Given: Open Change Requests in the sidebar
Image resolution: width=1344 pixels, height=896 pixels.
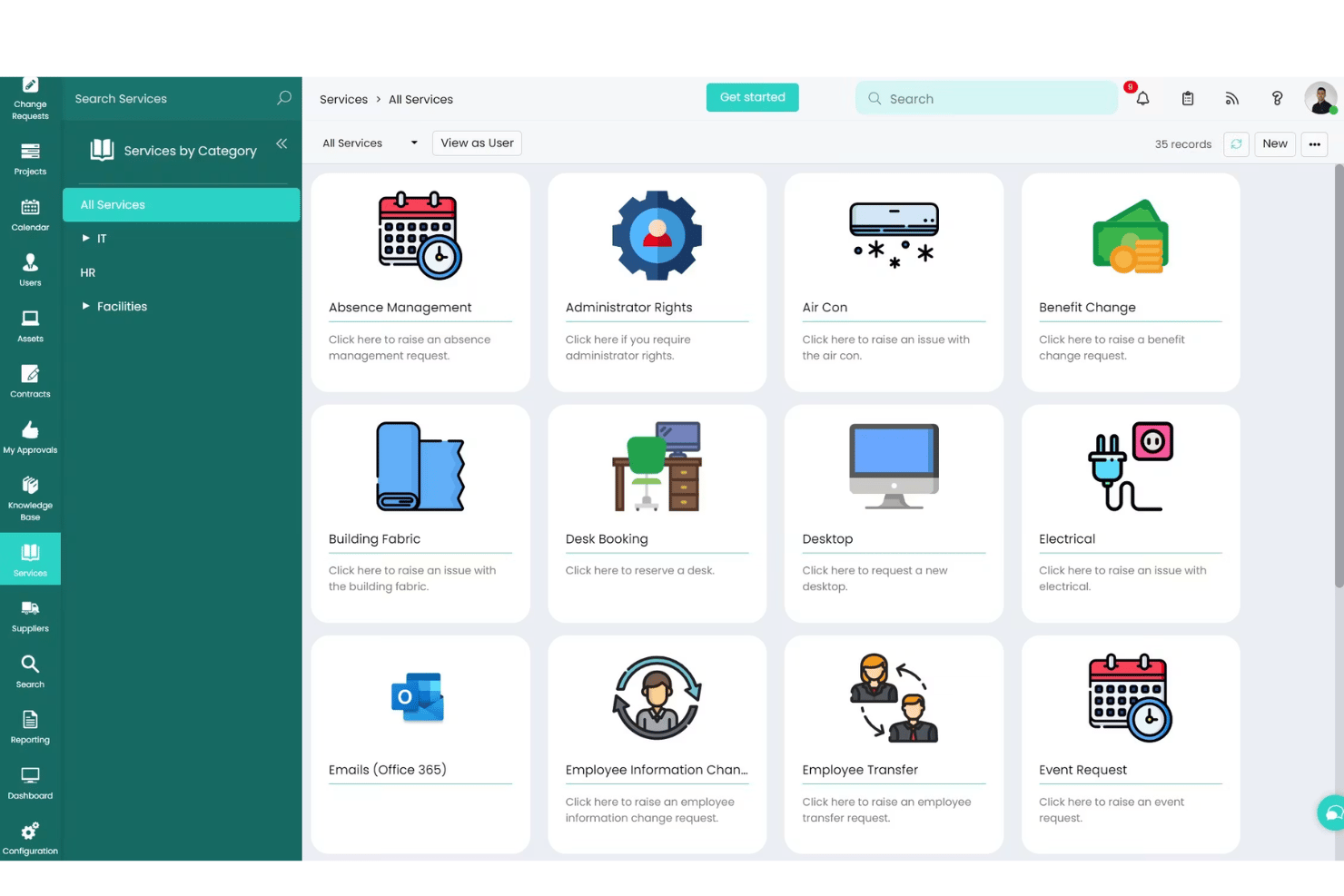Looking at the screenshot, I should [30, 99].
